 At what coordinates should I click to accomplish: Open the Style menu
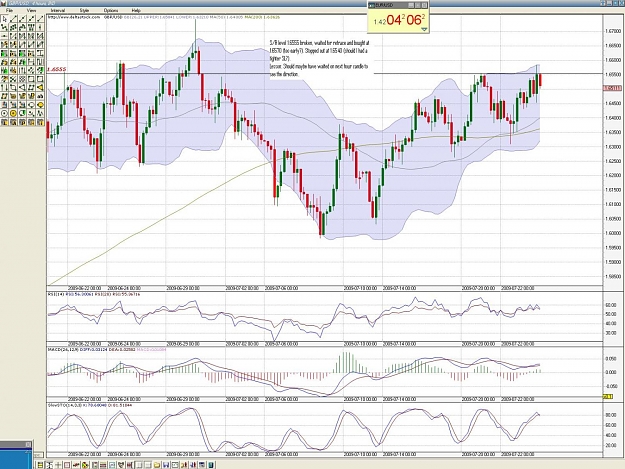click(x=84, y=10)
